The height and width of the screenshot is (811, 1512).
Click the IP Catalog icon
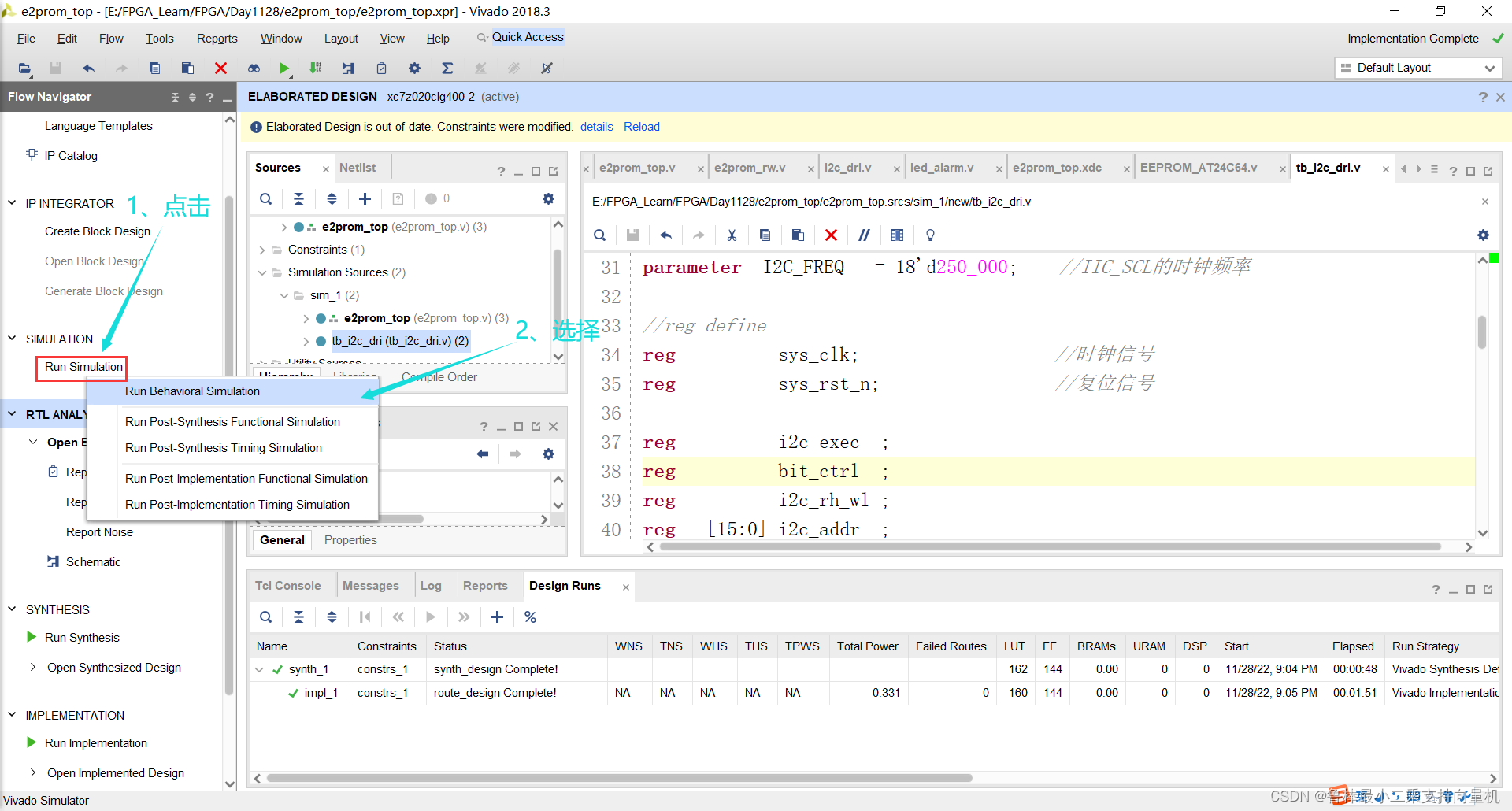31,154
